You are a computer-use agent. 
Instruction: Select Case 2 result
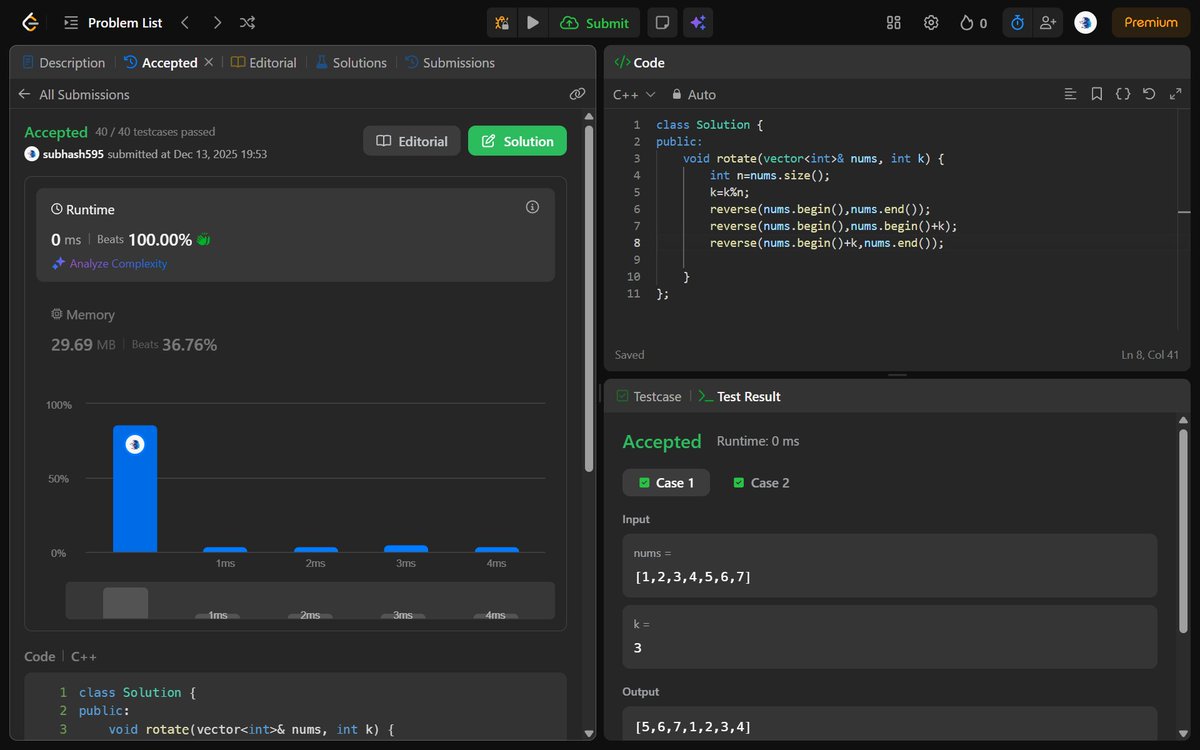[761, 482]
